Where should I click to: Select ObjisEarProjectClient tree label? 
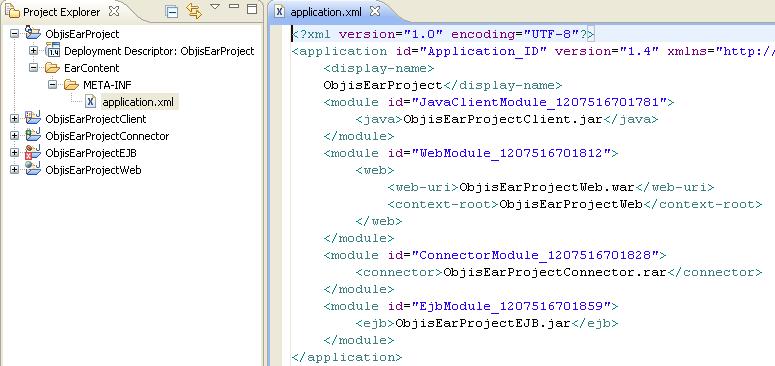click(x=96, y=119)
